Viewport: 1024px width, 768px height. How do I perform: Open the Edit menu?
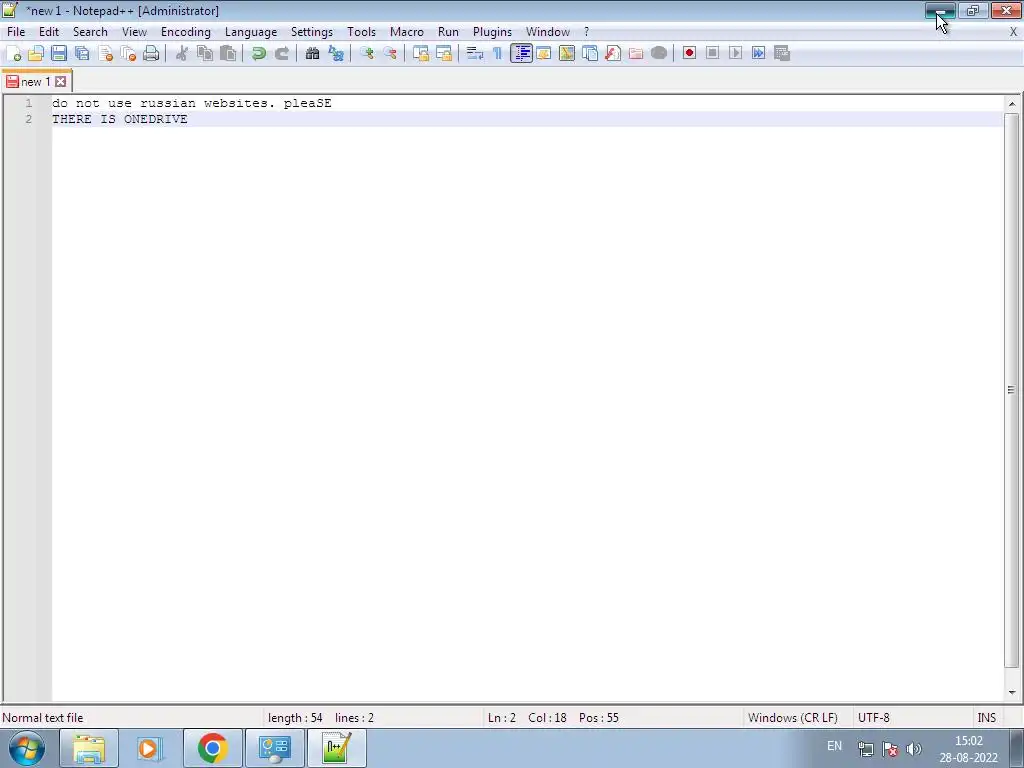tap(49, 32)
